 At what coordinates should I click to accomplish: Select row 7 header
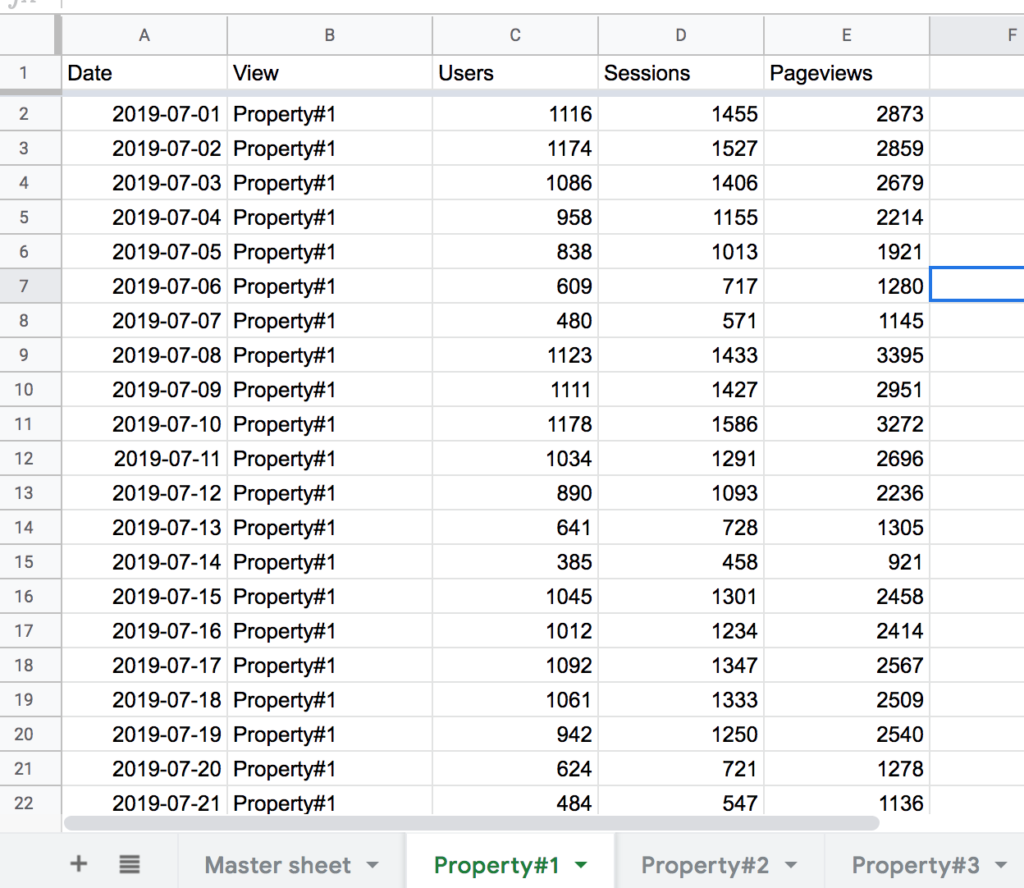25,286
